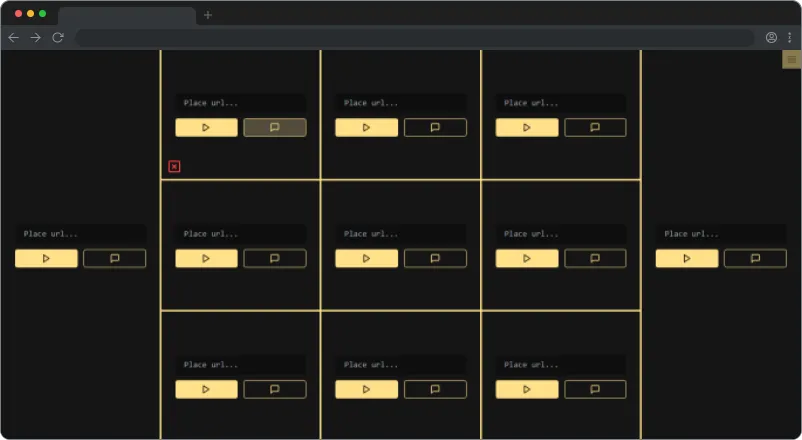Click play button in top-right grid cell
The width and height of the screenshot is (802, 440).
[527, 127]
